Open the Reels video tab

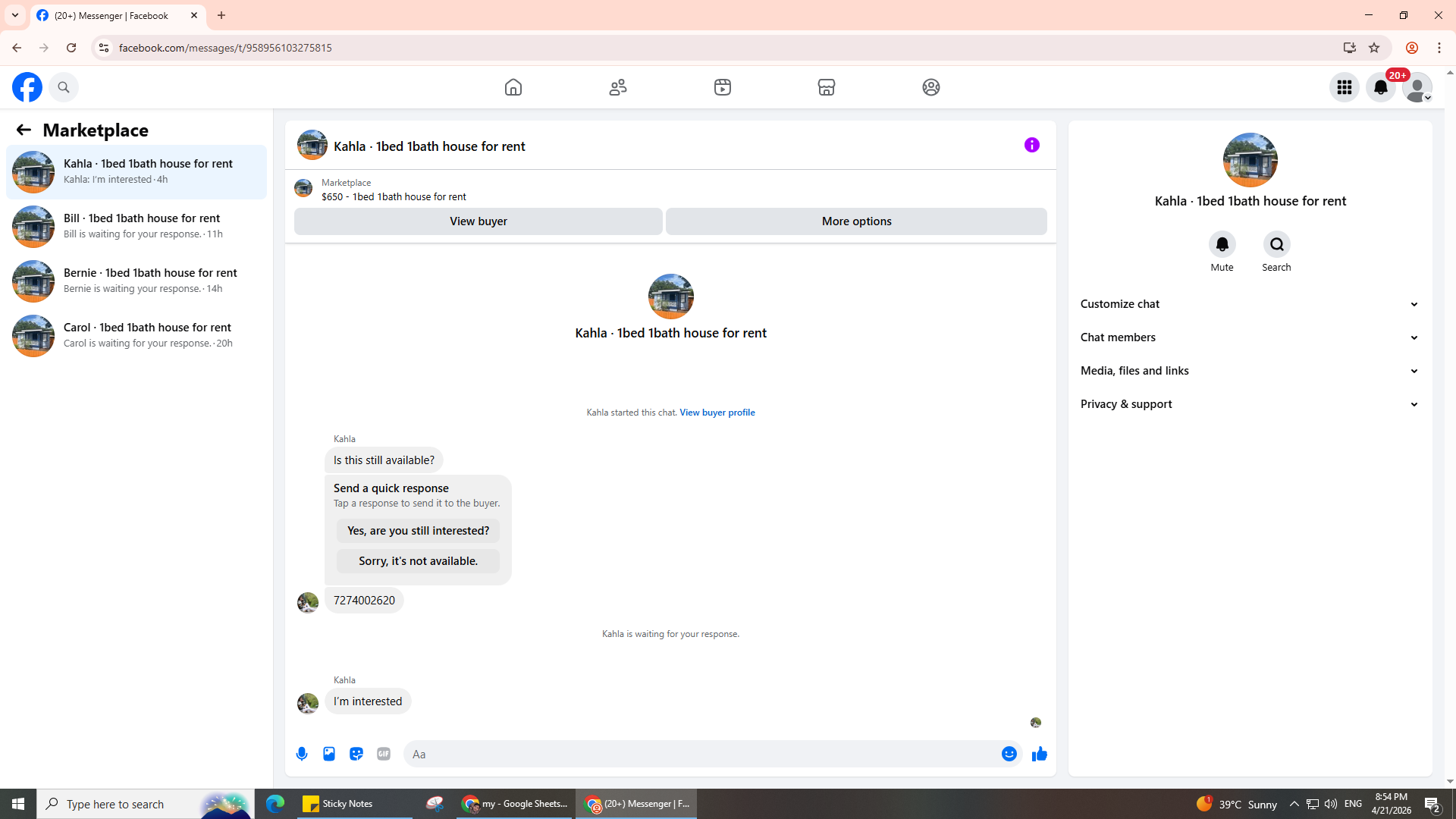[x=723, y=87]
